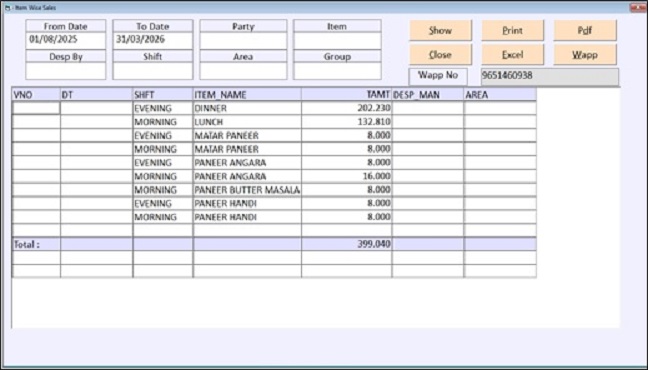Screen dimensions: 648x370
Task: Send report via Wapp button
Action: pyautogui.click(x=585, y=55)
